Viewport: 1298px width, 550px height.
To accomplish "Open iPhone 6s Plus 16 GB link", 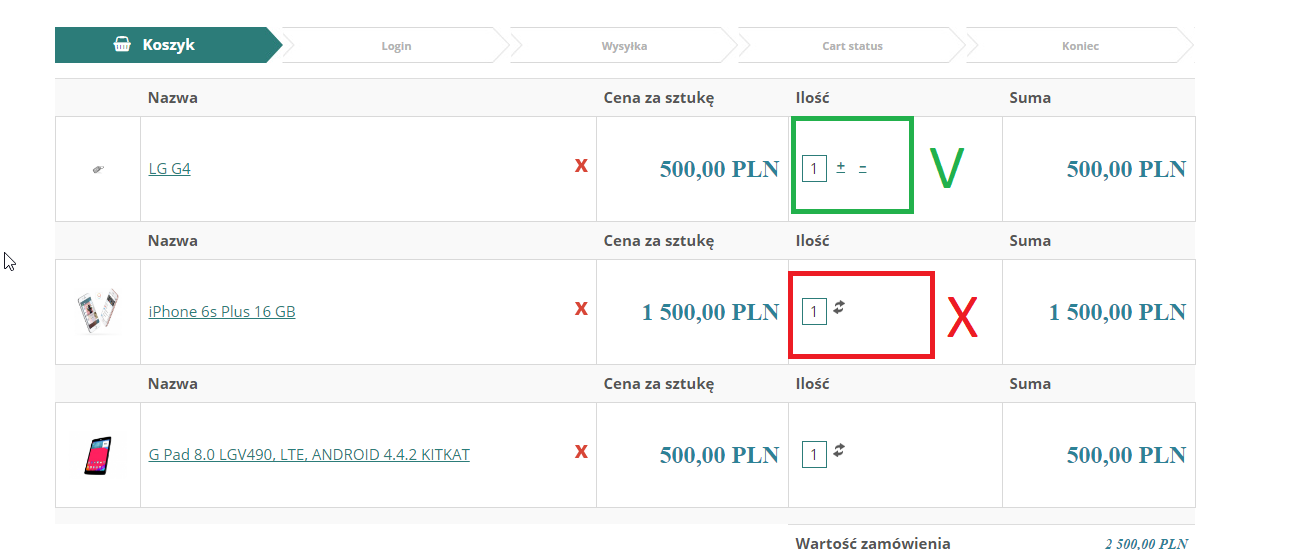I will click(222, 312).
